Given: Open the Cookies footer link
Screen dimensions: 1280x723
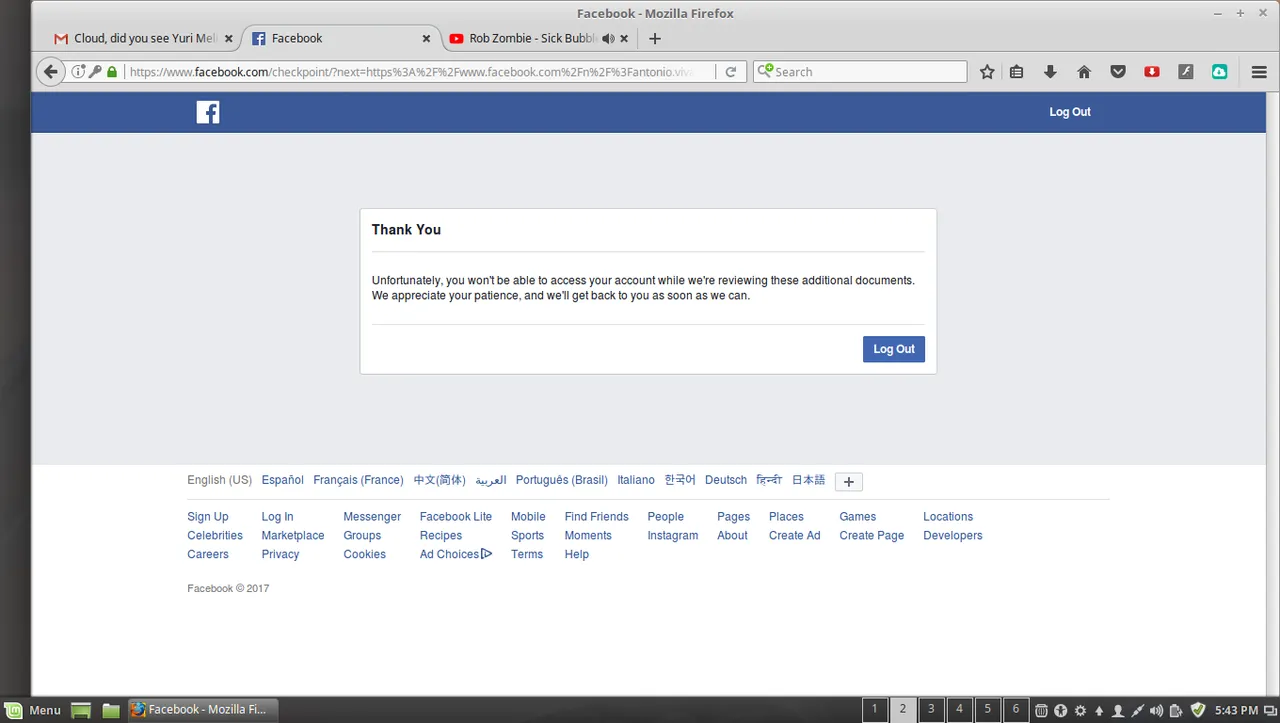Looking at the screenshot, I should point(365,555).
